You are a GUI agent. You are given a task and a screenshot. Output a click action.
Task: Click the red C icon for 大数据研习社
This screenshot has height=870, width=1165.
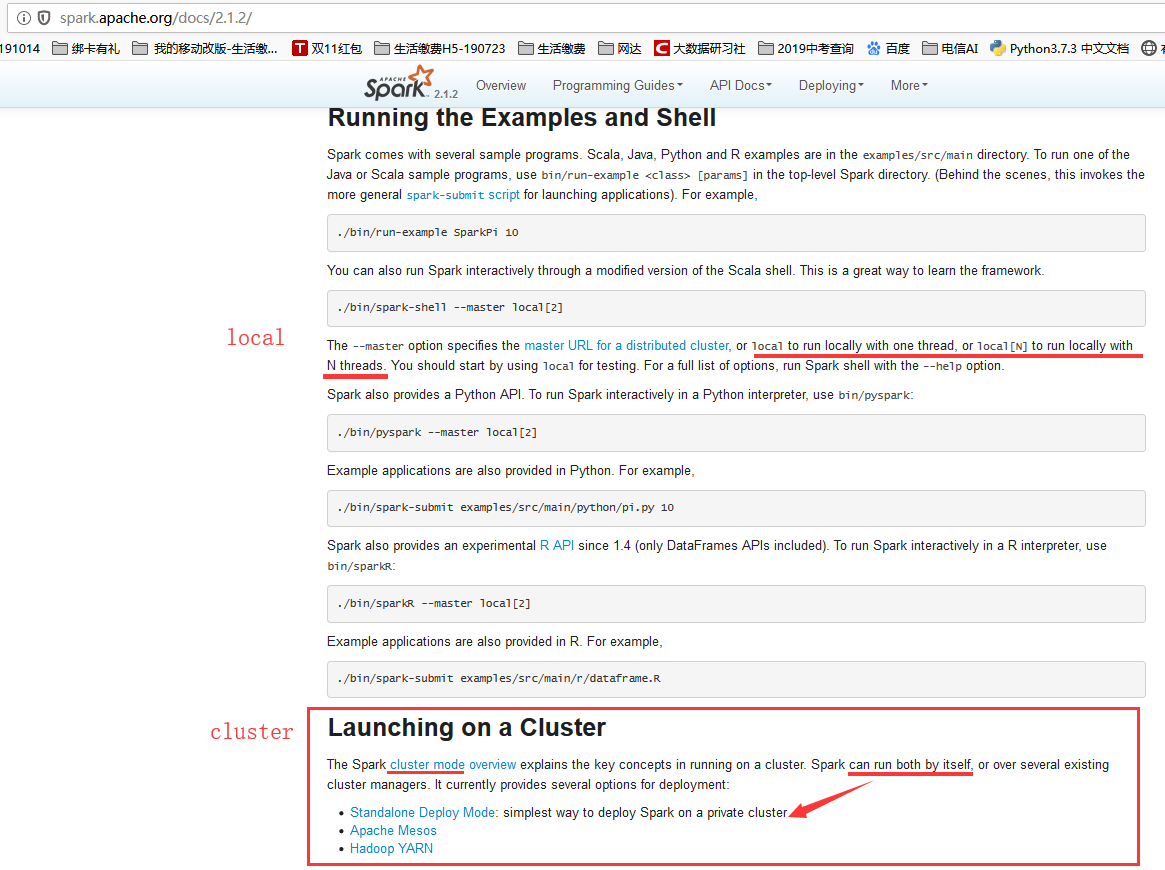click(661, 46)
